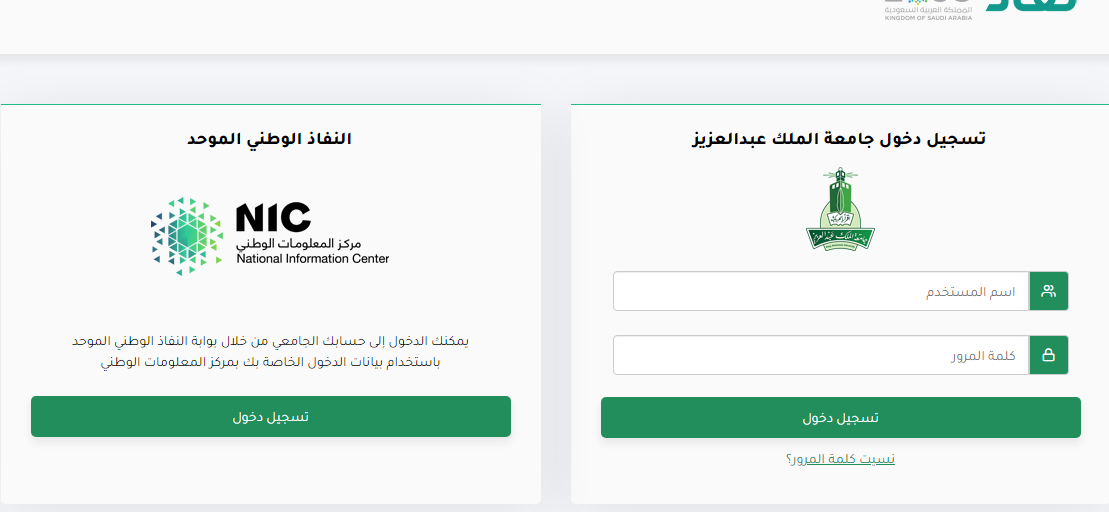Click المملكة العربية السعودية header caption
This screenshot has width=1109, height=512.
928,11
